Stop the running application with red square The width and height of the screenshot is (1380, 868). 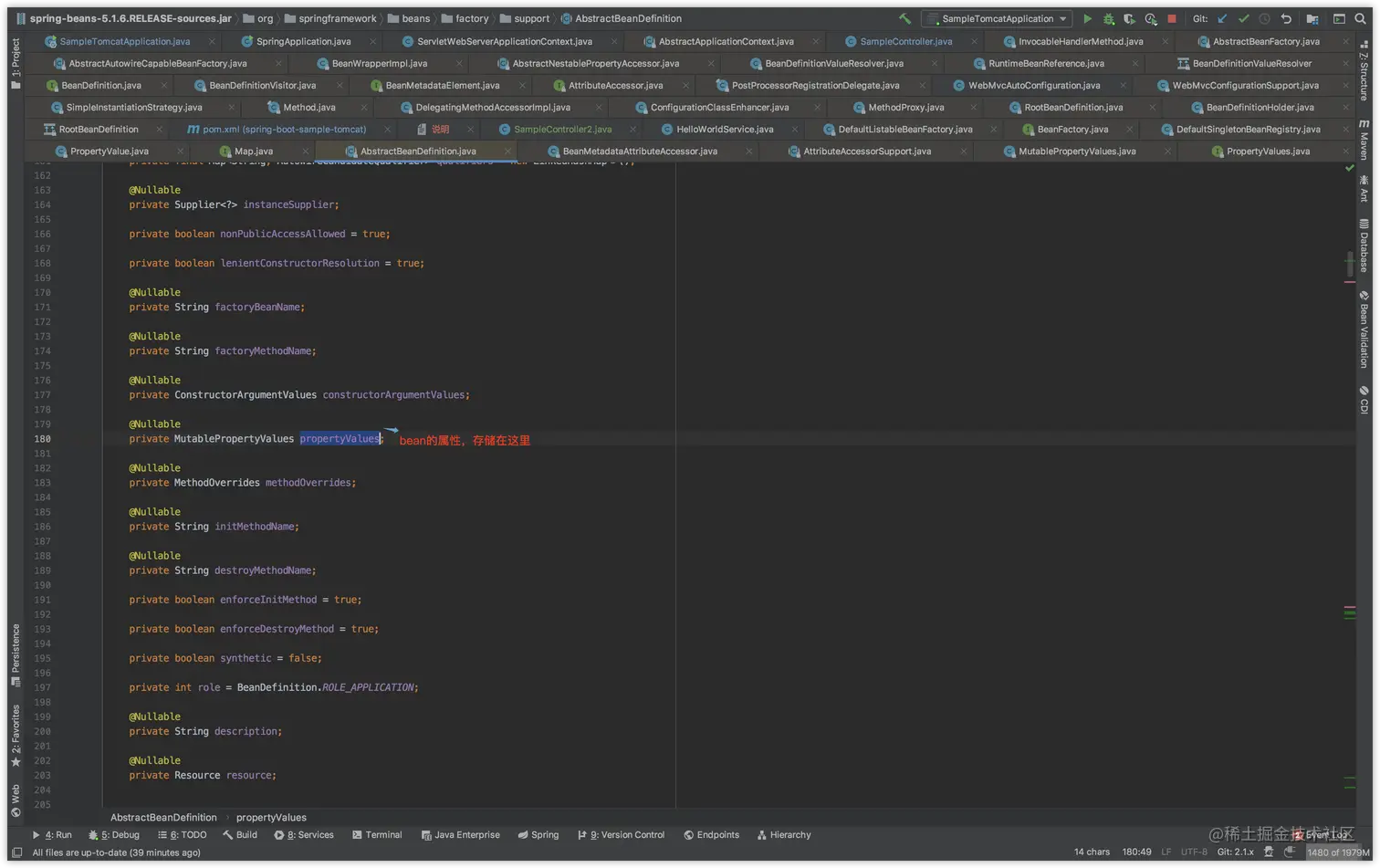1172,18
